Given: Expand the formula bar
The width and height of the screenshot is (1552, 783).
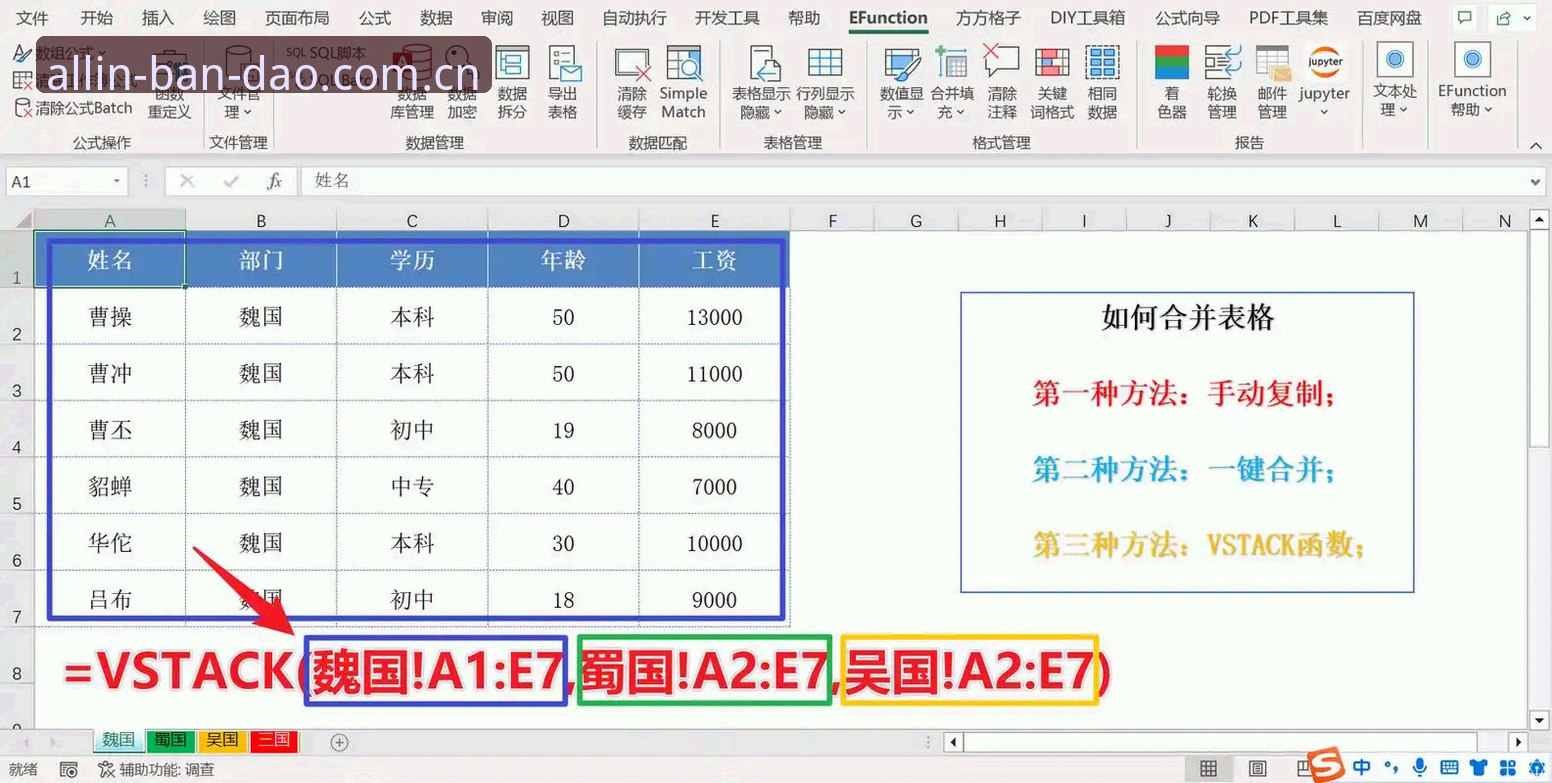Looking at the screenshot, I should pos(1537,181).
